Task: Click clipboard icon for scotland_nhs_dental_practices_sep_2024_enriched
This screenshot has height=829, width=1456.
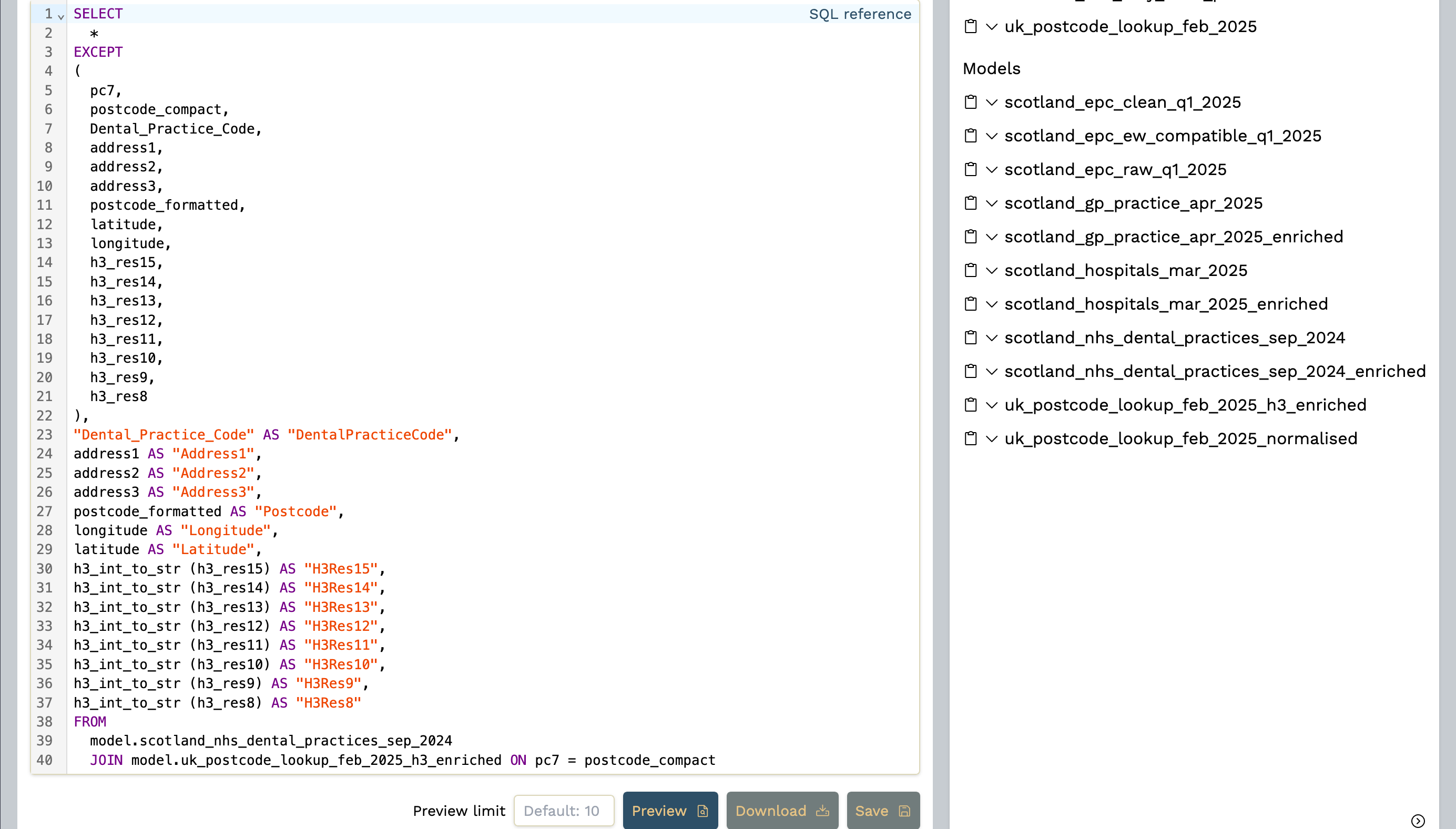Action: click(x=970, y=371)
